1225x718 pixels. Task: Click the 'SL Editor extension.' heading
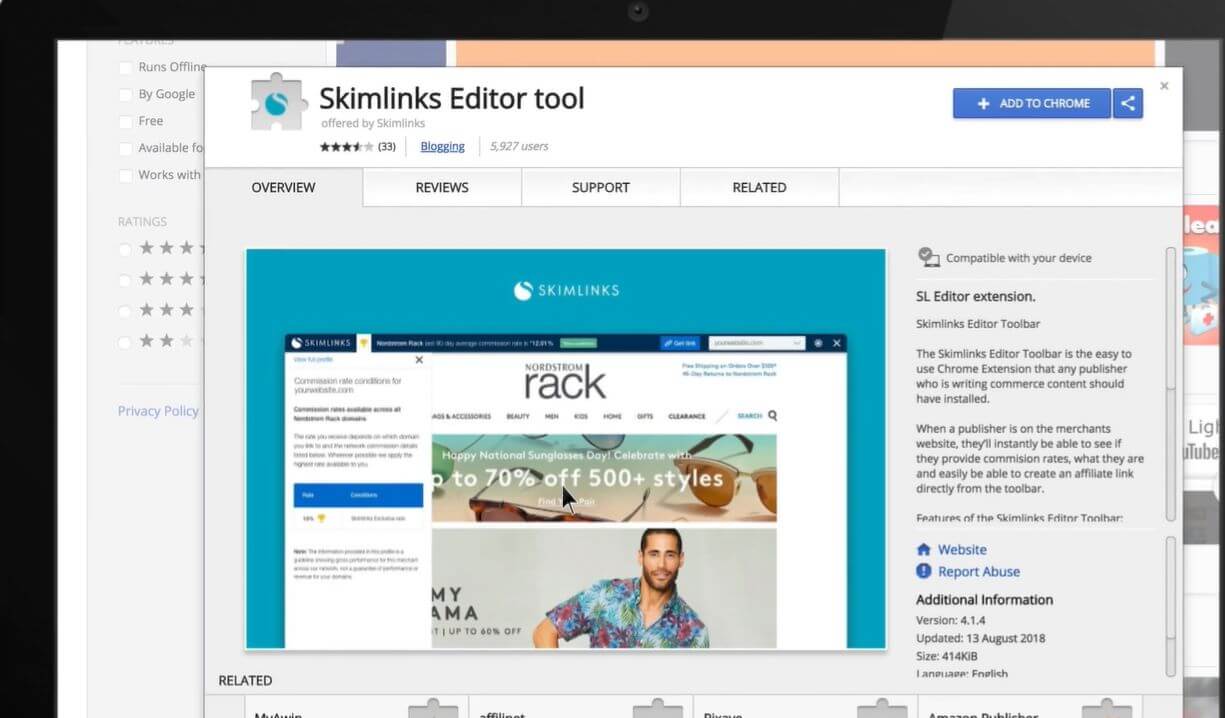[976, 296]
